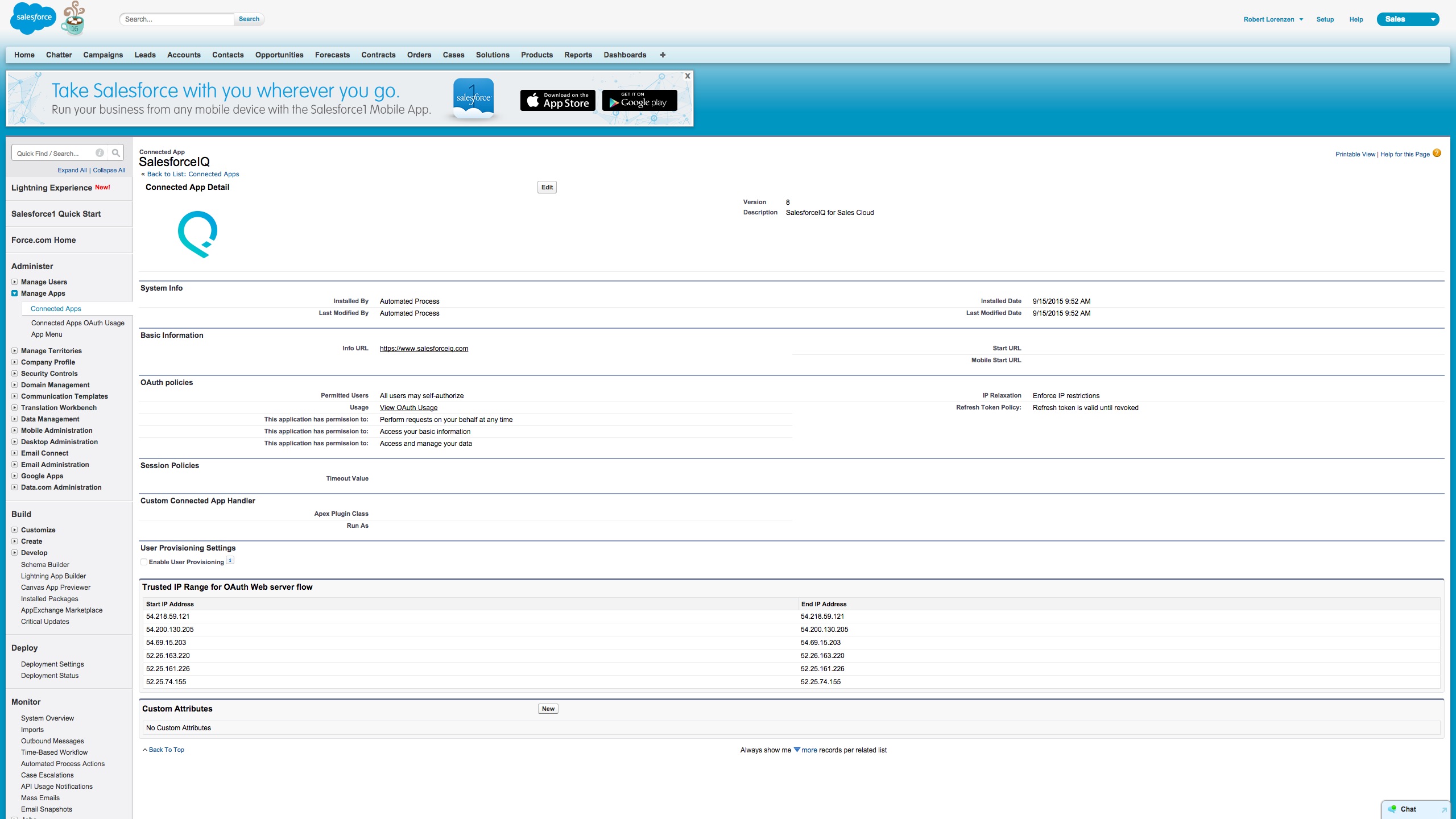Expand the Domain Management node
The height and width of the screenshot is (819, 1456).
15,384
